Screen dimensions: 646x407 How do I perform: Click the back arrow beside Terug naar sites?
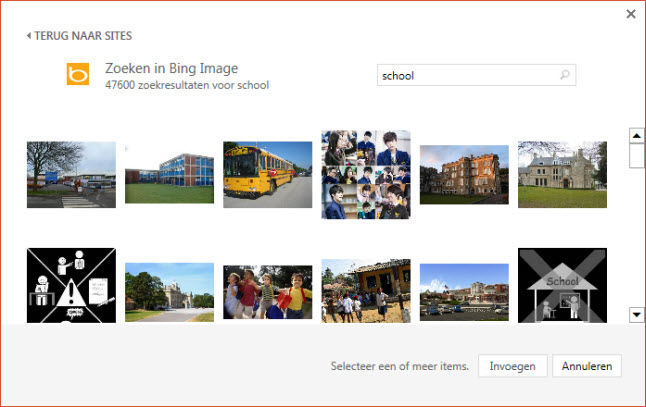(x=28, y=36)
